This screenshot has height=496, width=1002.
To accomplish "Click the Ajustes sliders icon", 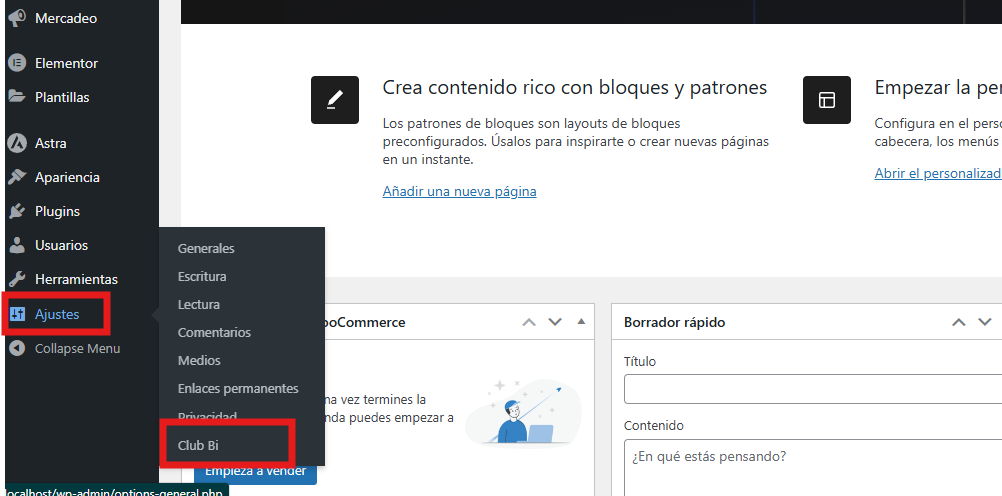I will [x=17, y=314].
